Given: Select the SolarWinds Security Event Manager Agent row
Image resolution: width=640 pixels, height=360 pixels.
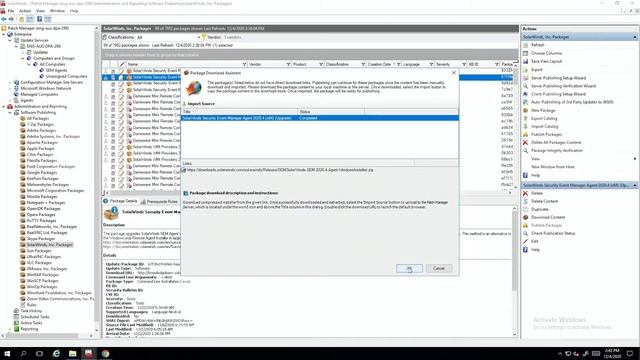Looking at the screenshot, I should pyautogui.click(x=320, y=118).
